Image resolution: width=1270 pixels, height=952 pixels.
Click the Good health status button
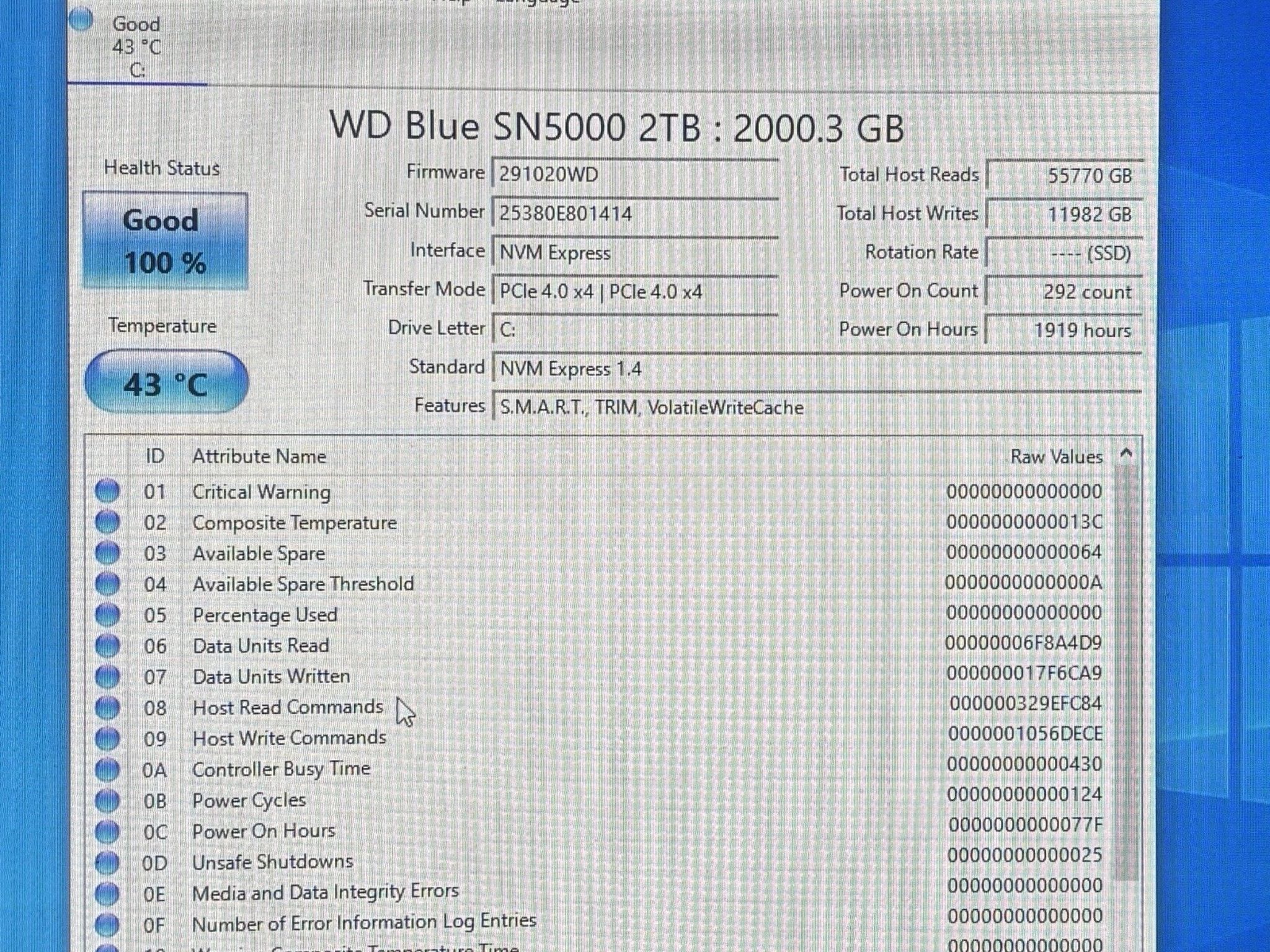tap(166, 241)
